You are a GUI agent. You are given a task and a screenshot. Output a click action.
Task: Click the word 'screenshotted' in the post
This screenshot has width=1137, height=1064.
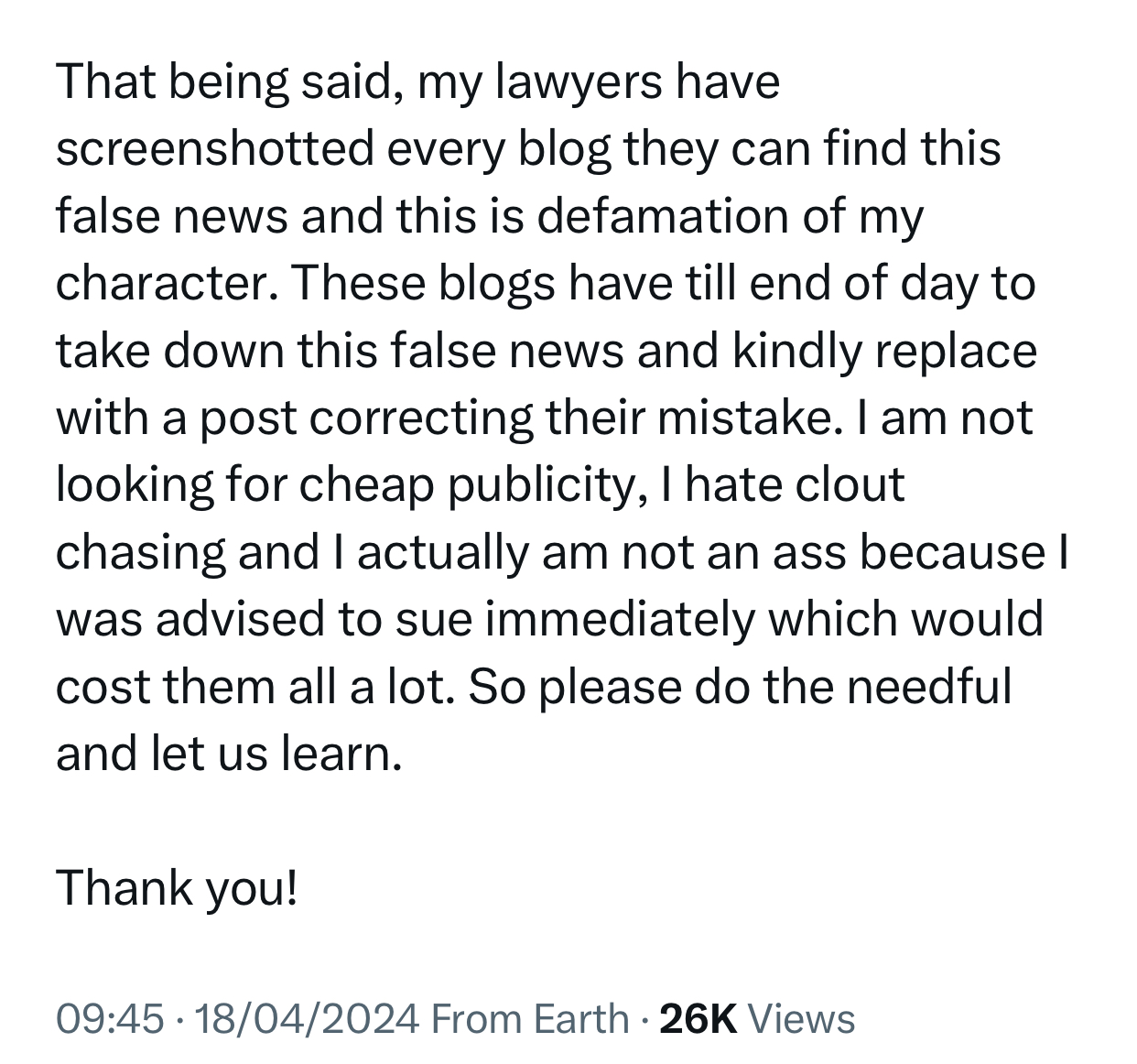(215, 149)
